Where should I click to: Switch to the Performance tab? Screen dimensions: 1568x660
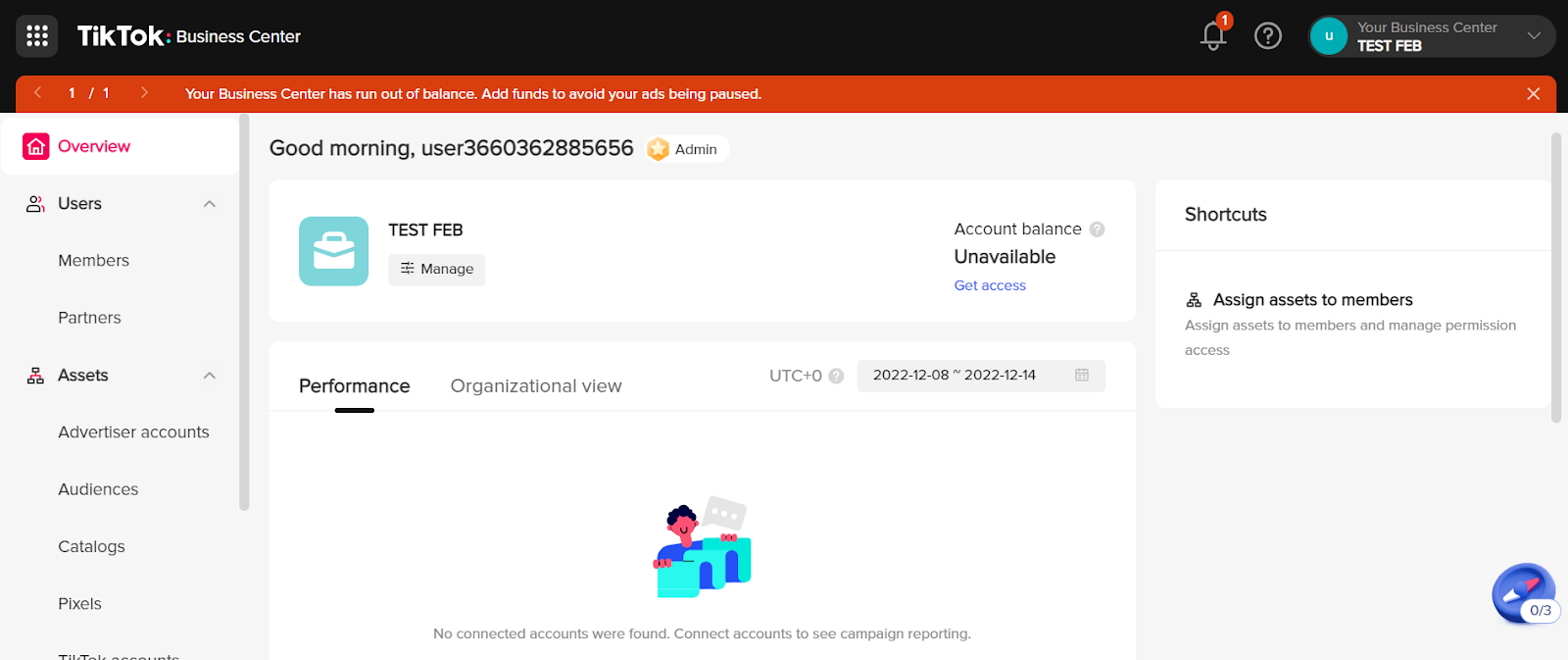click(355, 386)
